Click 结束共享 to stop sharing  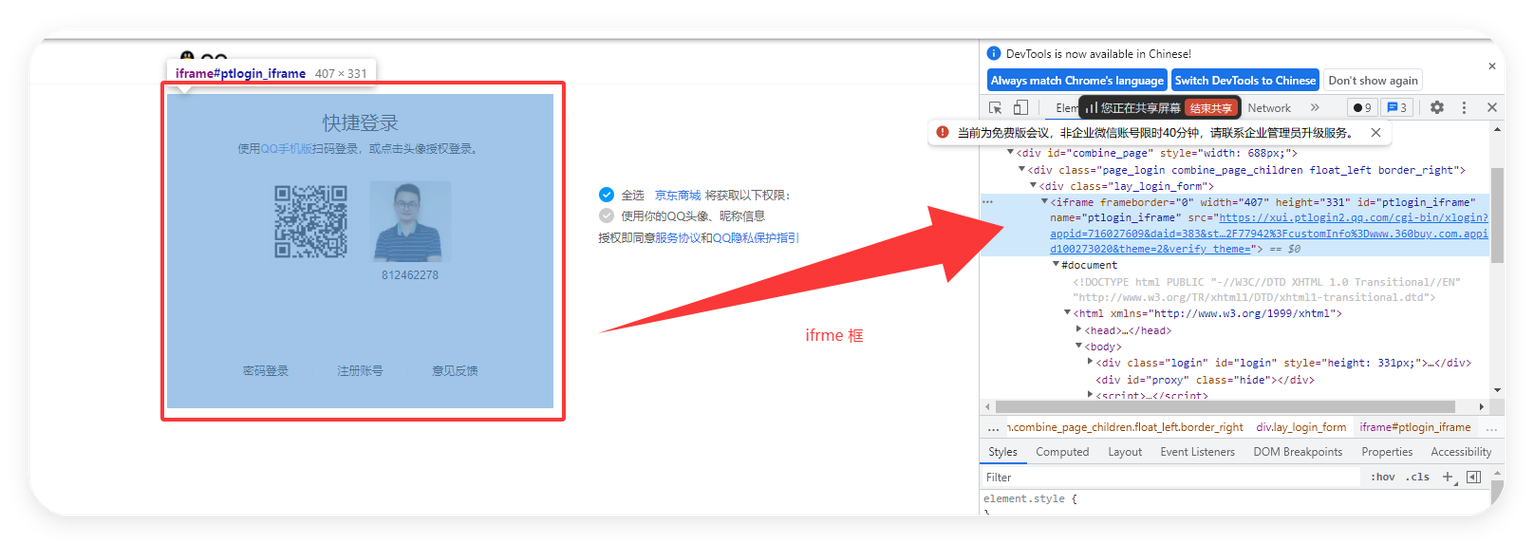point(1211,108)
